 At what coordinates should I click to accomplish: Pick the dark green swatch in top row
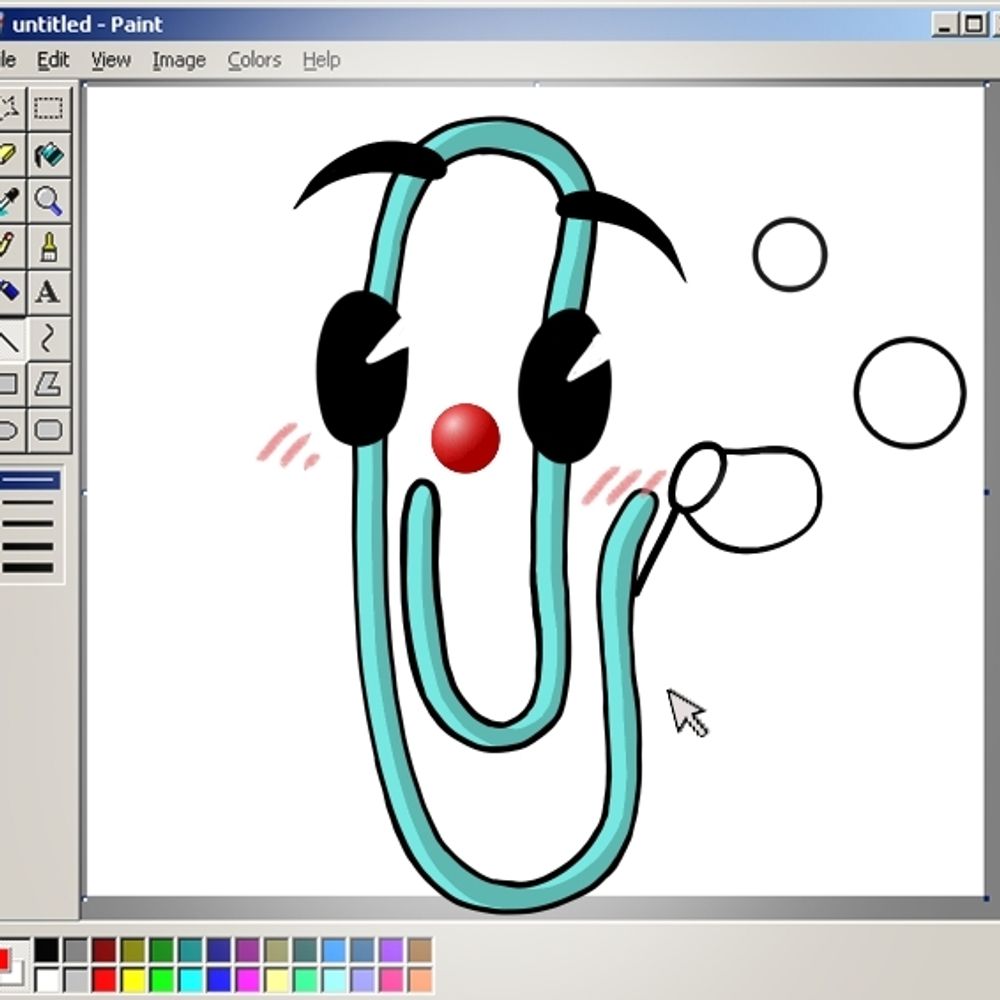(x=161, y=950)
